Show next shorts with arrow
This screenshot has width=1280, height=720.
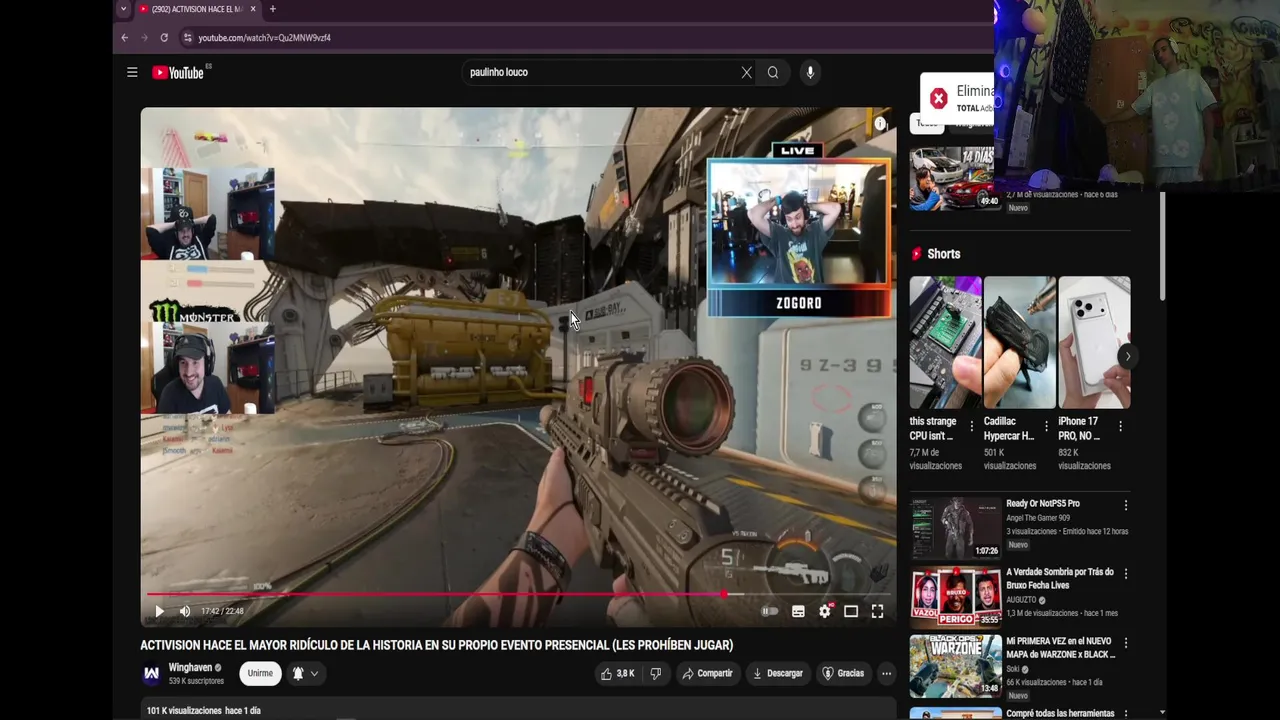pyautogui.click(x=1127, y=356)
